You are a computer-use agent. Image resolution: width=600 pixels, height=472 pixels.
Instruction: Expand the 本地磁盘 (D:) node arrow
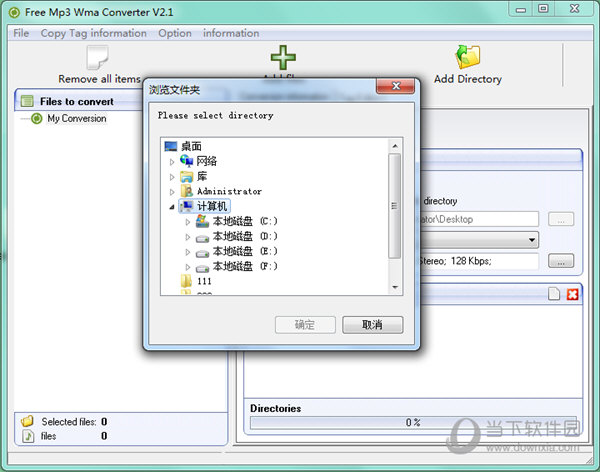click(188, 237)
